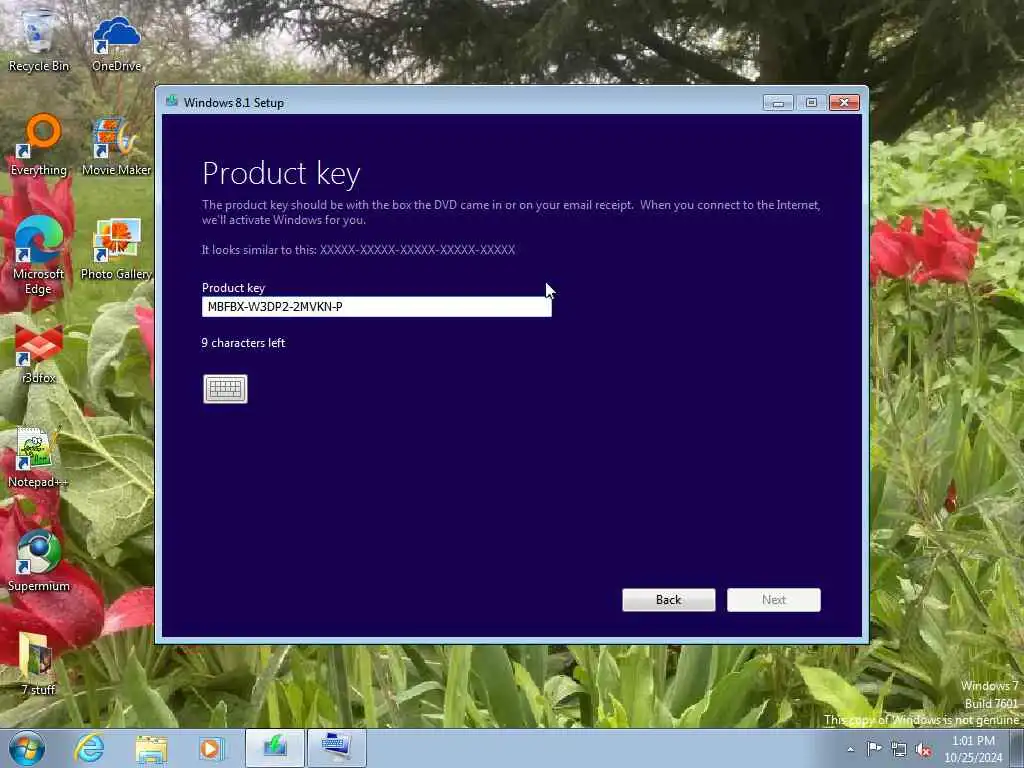Image resolution: width=1024 pixels, height=768 pixels.
Task: Open network status tray icon
Action: tap(899, 749)
